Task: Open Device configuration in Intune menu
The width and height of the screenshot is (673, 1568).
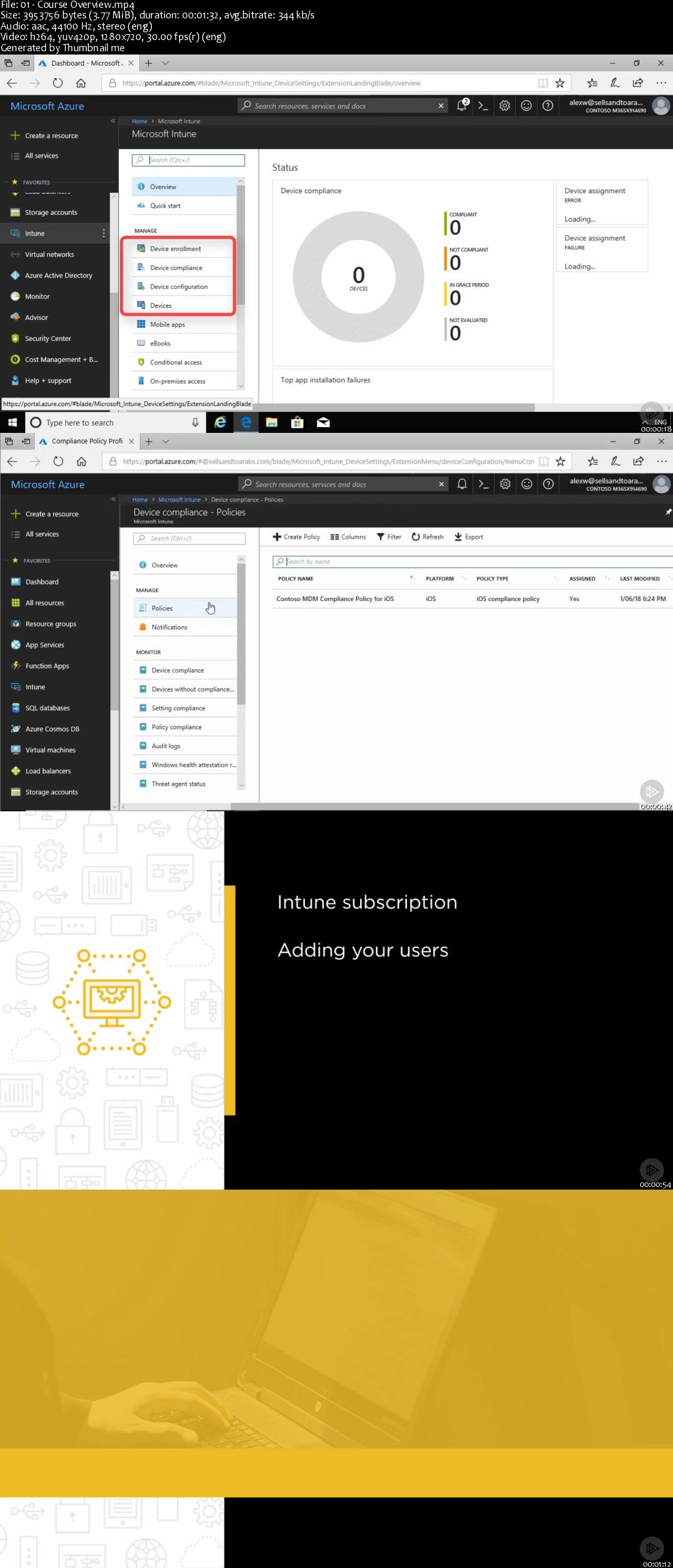Action: click(179, 287)
